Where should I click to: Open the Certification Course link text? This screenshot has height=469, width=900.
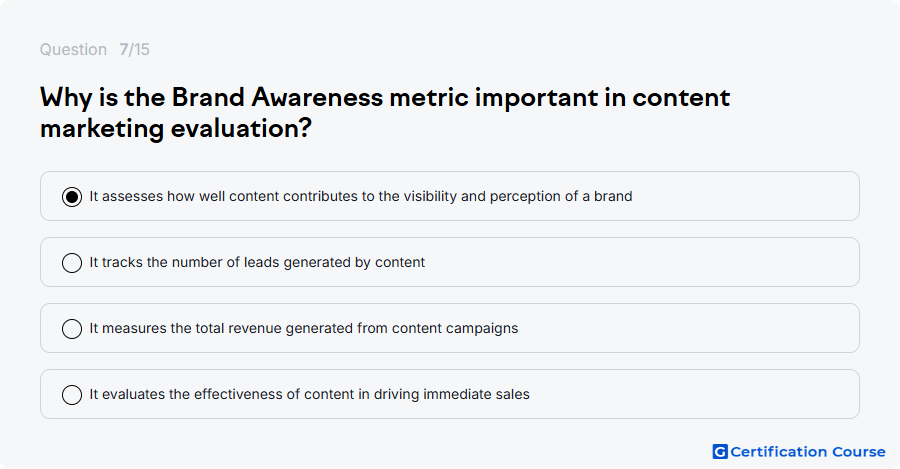pyautogui.click(x=808, y=452)
